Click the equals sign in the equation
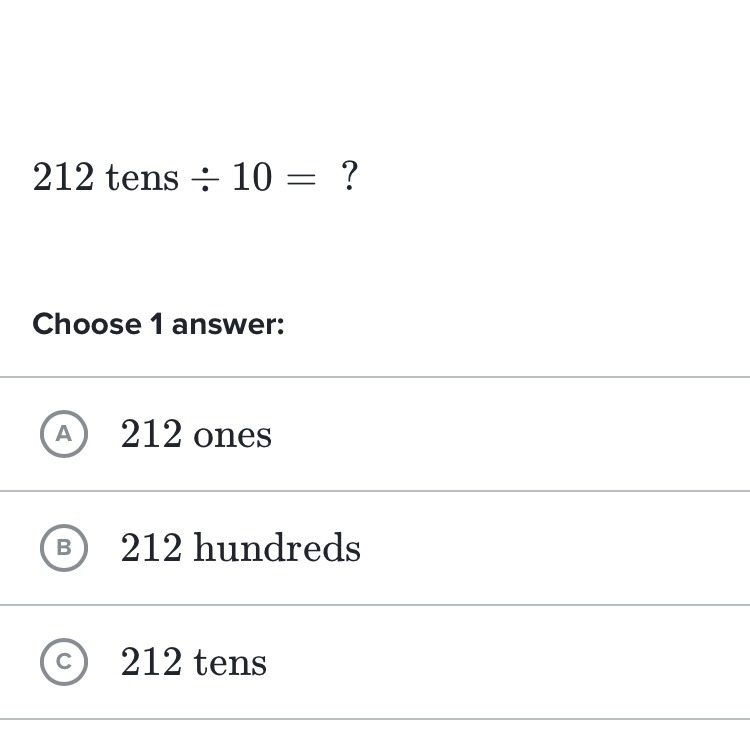 point(300,179)
